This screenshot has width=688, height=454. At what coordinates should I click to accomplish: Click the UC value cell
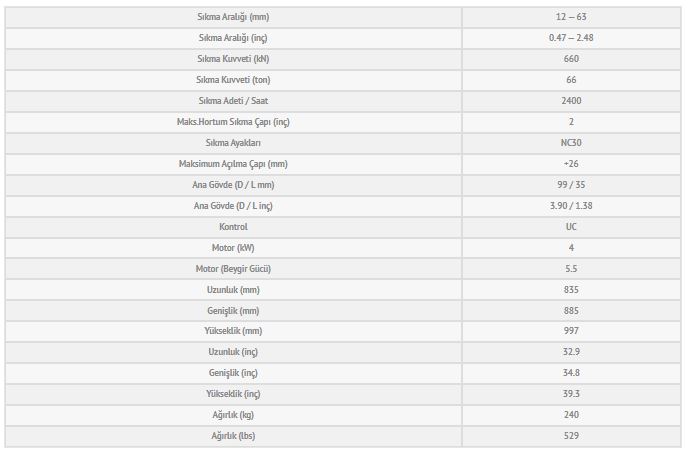(x=571, y=227)
